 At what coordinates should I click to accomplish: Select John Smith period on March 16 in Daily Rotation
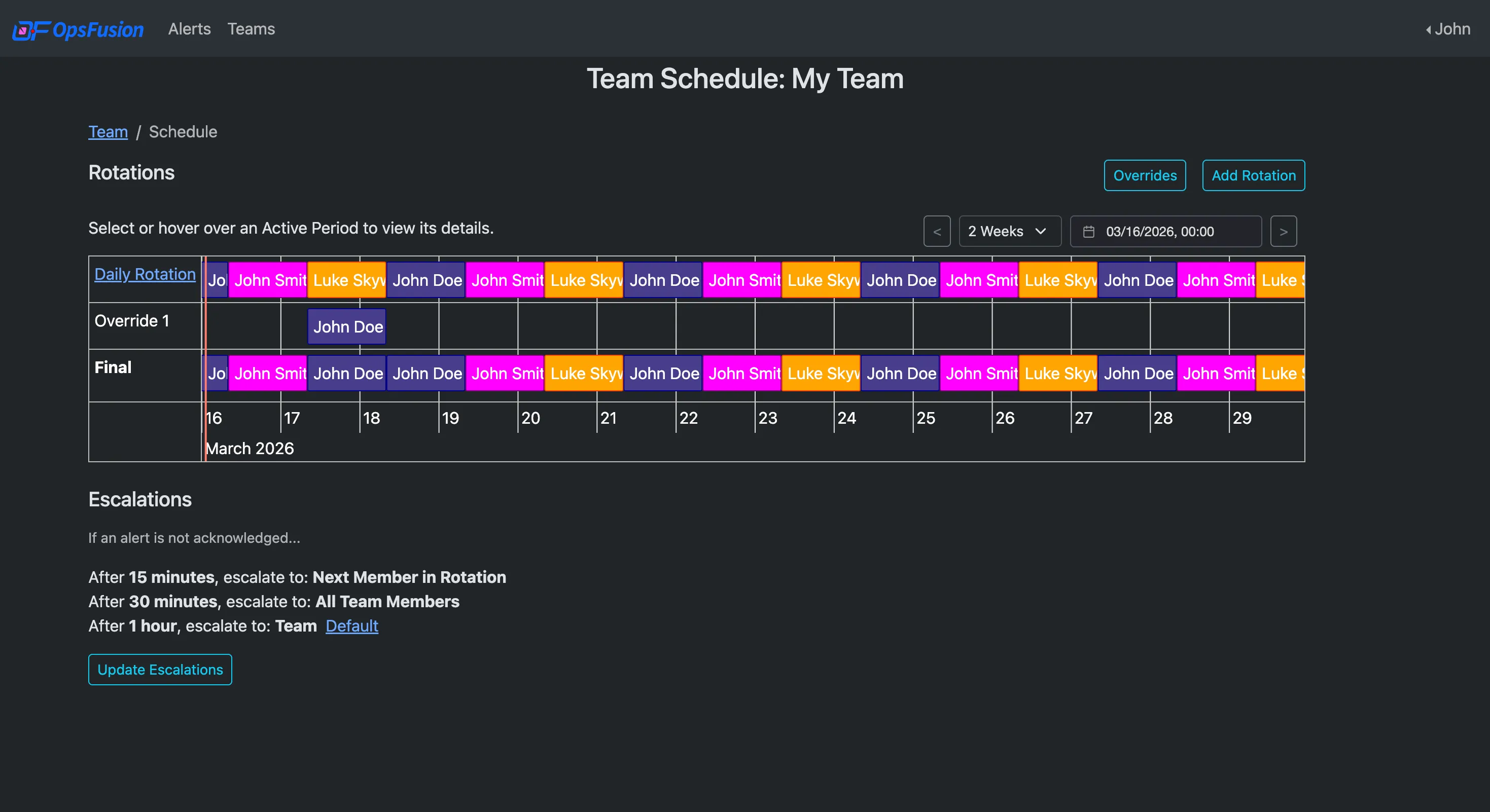(268, 280)
